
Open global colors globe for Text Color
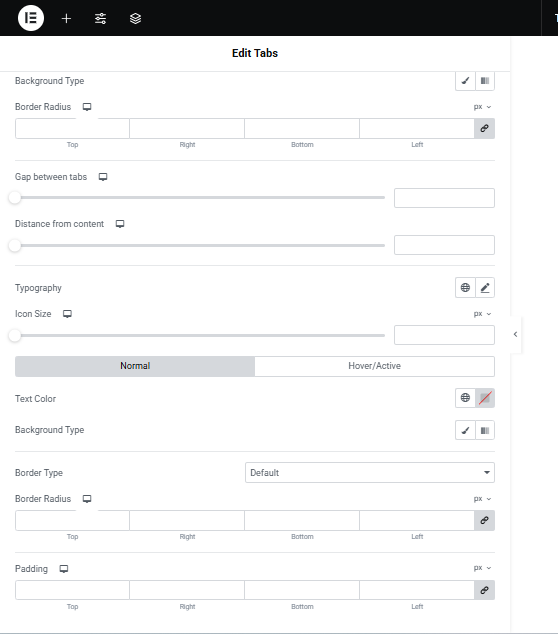point(465,398)
